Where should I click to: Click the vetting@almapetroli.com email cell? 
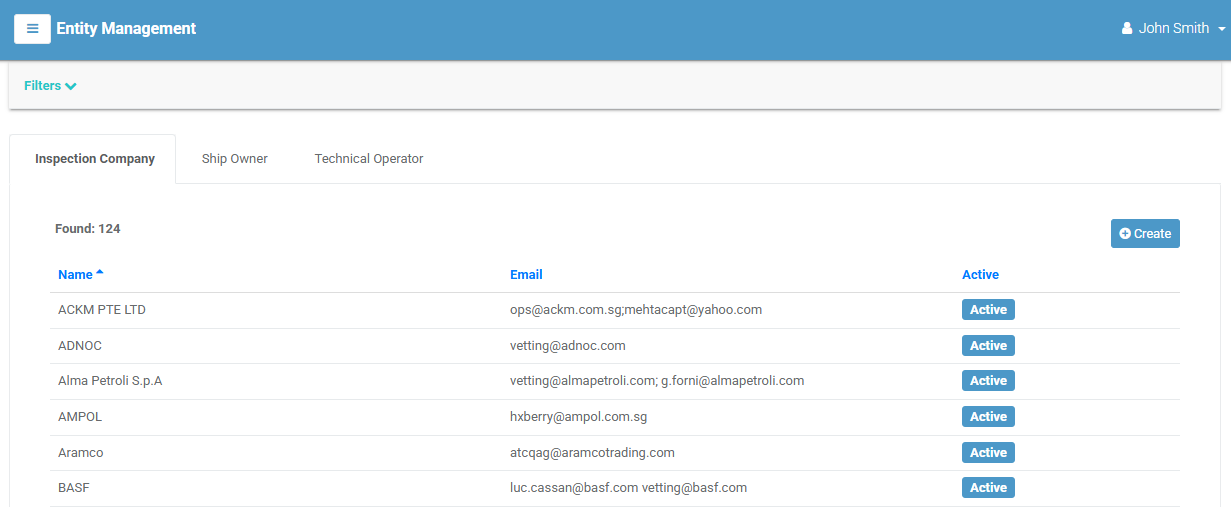click(657, 381)
